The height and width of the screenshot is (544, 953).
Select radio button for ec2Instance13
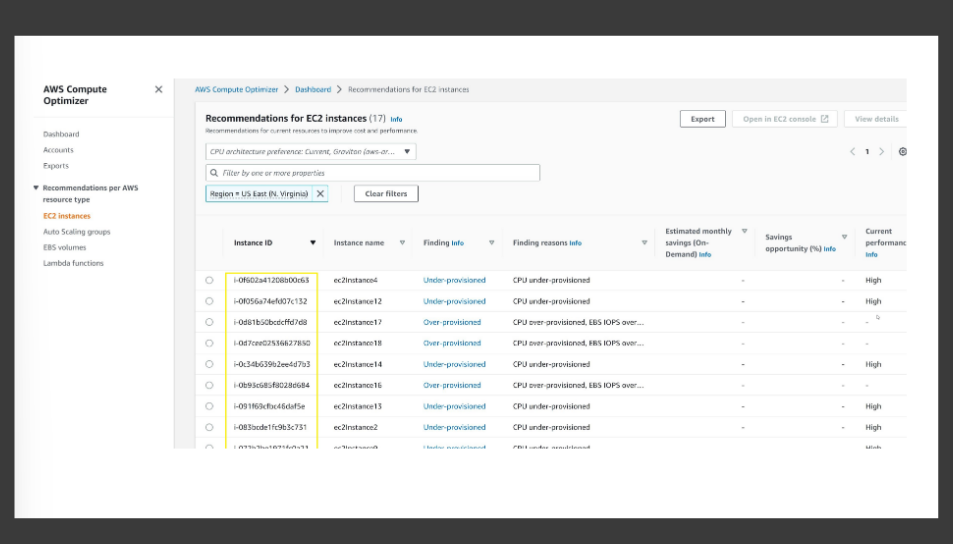click(x=209, y=406)
